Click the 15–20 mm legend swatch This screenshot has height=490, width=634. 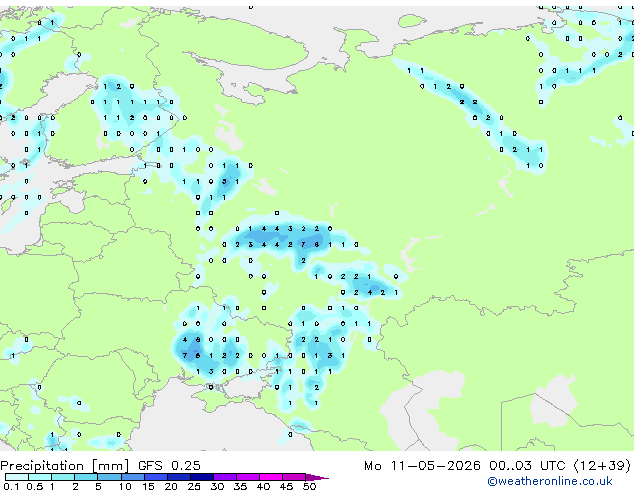click(155, 477)
